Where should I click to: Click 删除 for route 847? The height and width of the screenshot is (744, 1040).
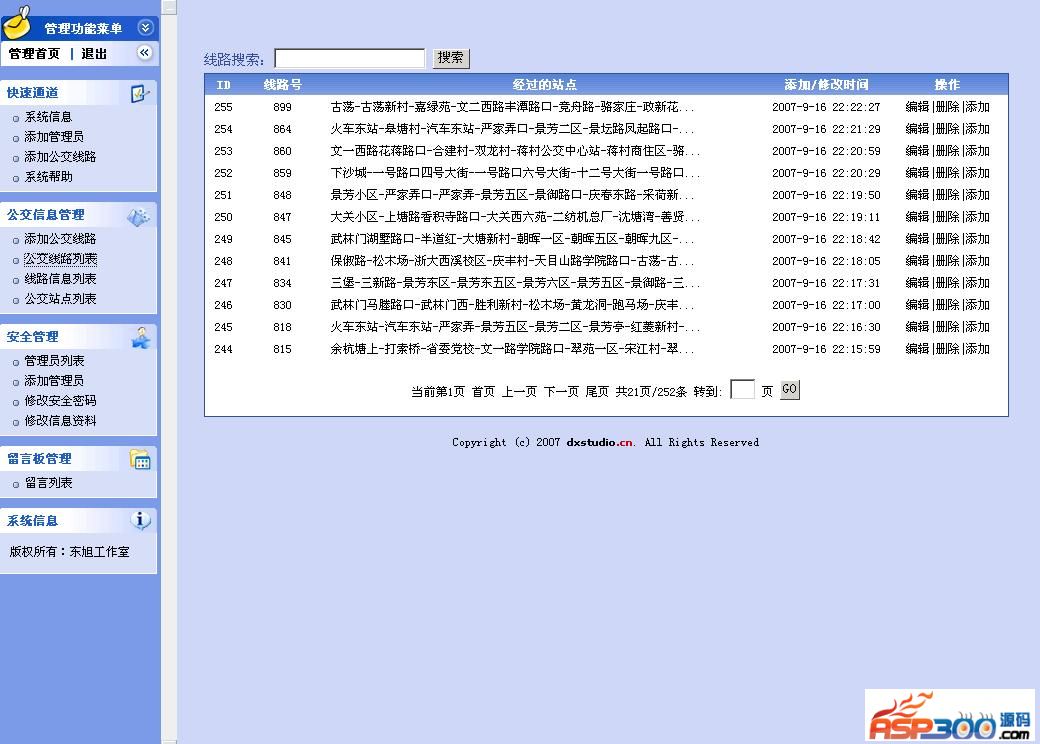click(x=947, y=217)
